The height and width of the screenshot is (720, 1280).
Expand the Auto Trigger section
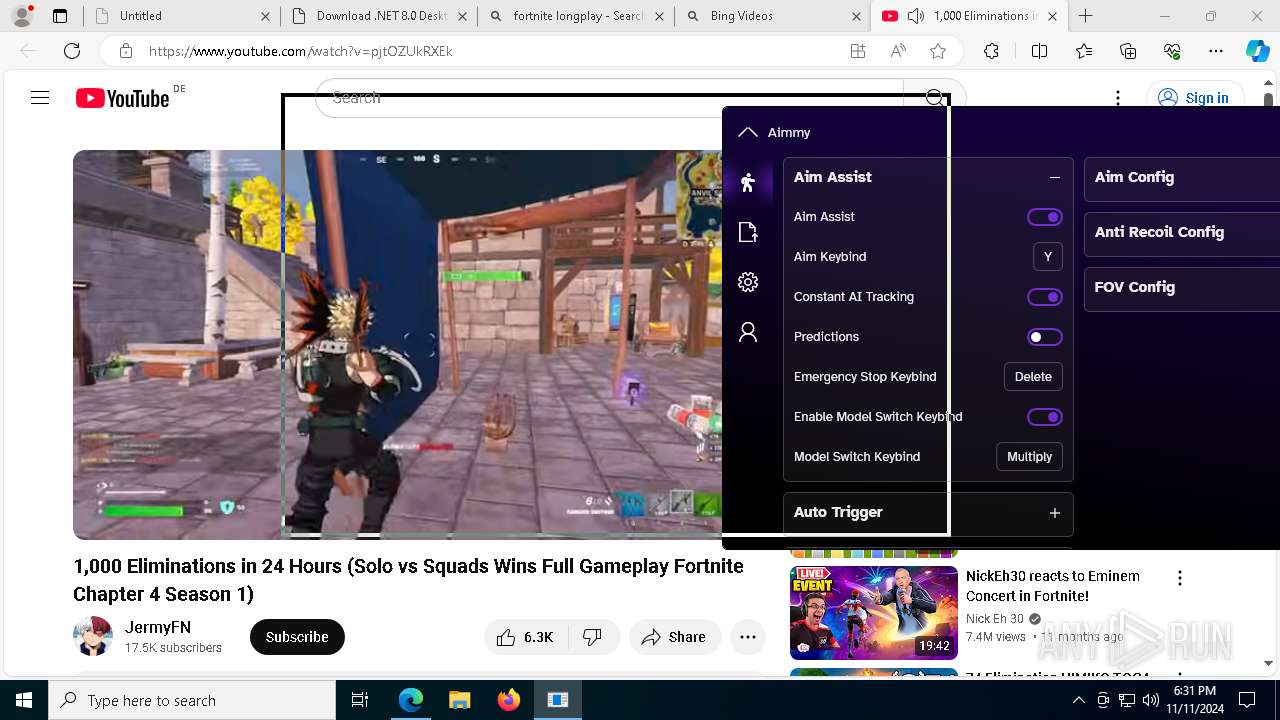1054,513
